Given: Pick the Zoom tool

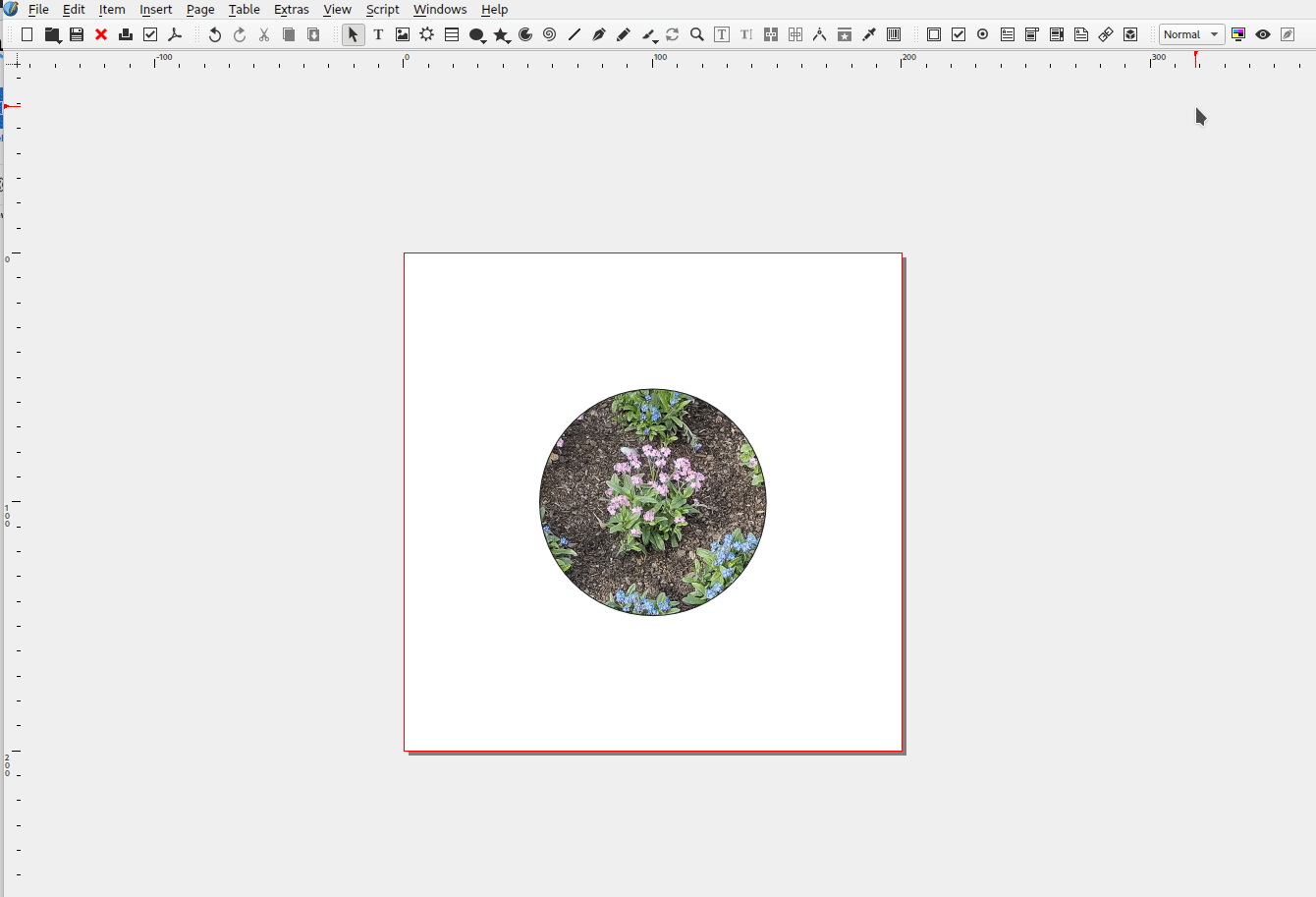Looking at the screenshot, I should coord(696,33).
